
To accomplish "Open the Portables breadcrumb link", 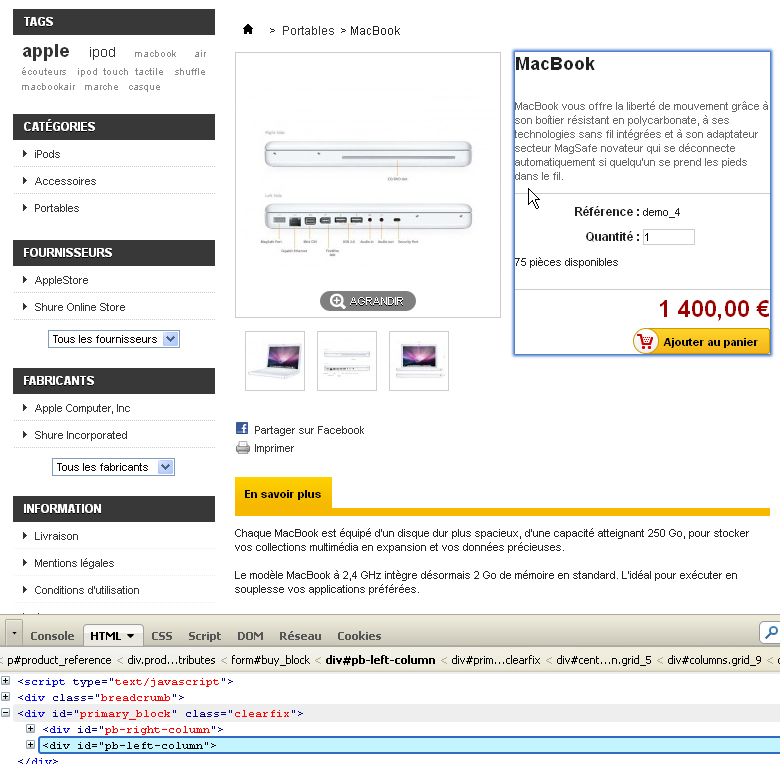I will click(308, 31).
